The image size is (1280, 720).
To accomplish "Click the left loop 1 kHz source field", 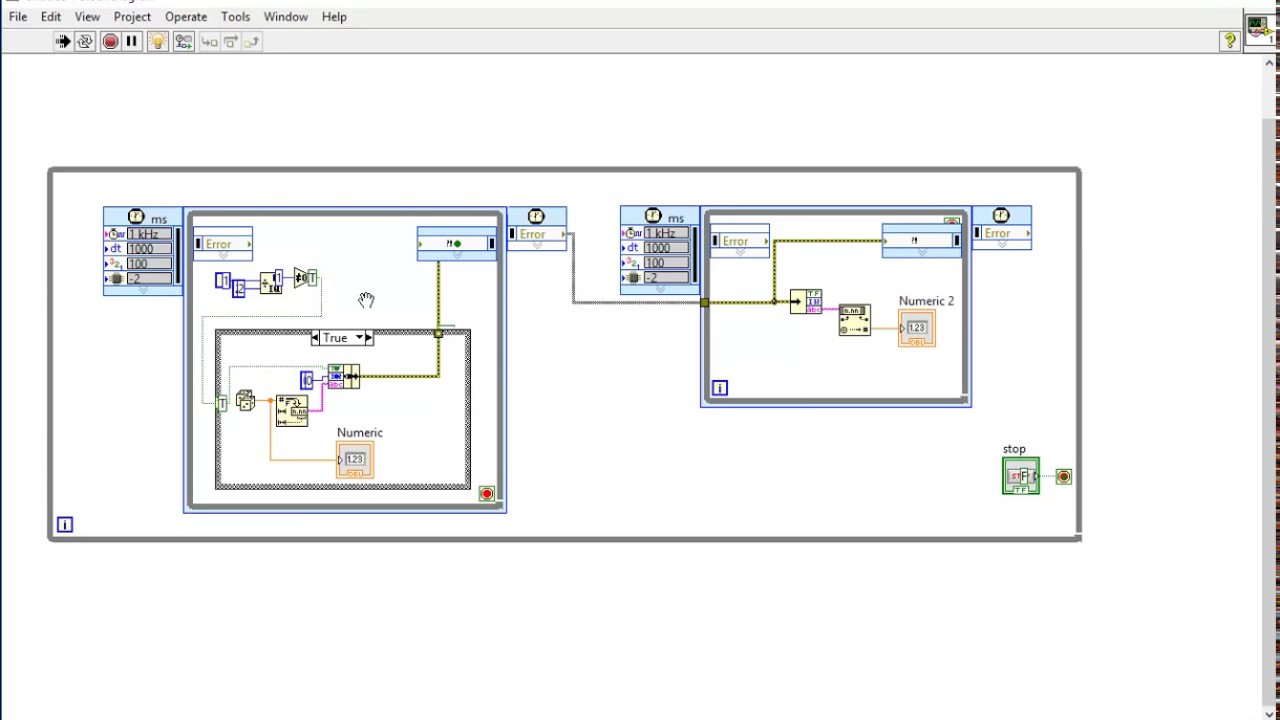I will pyautogui.click(x=148, y=233).
